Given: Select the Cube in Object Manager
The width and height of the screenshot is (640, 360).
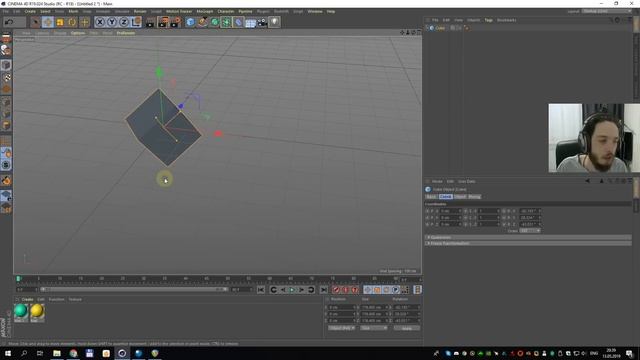Looking at the screenshot, I should (440, 28).
